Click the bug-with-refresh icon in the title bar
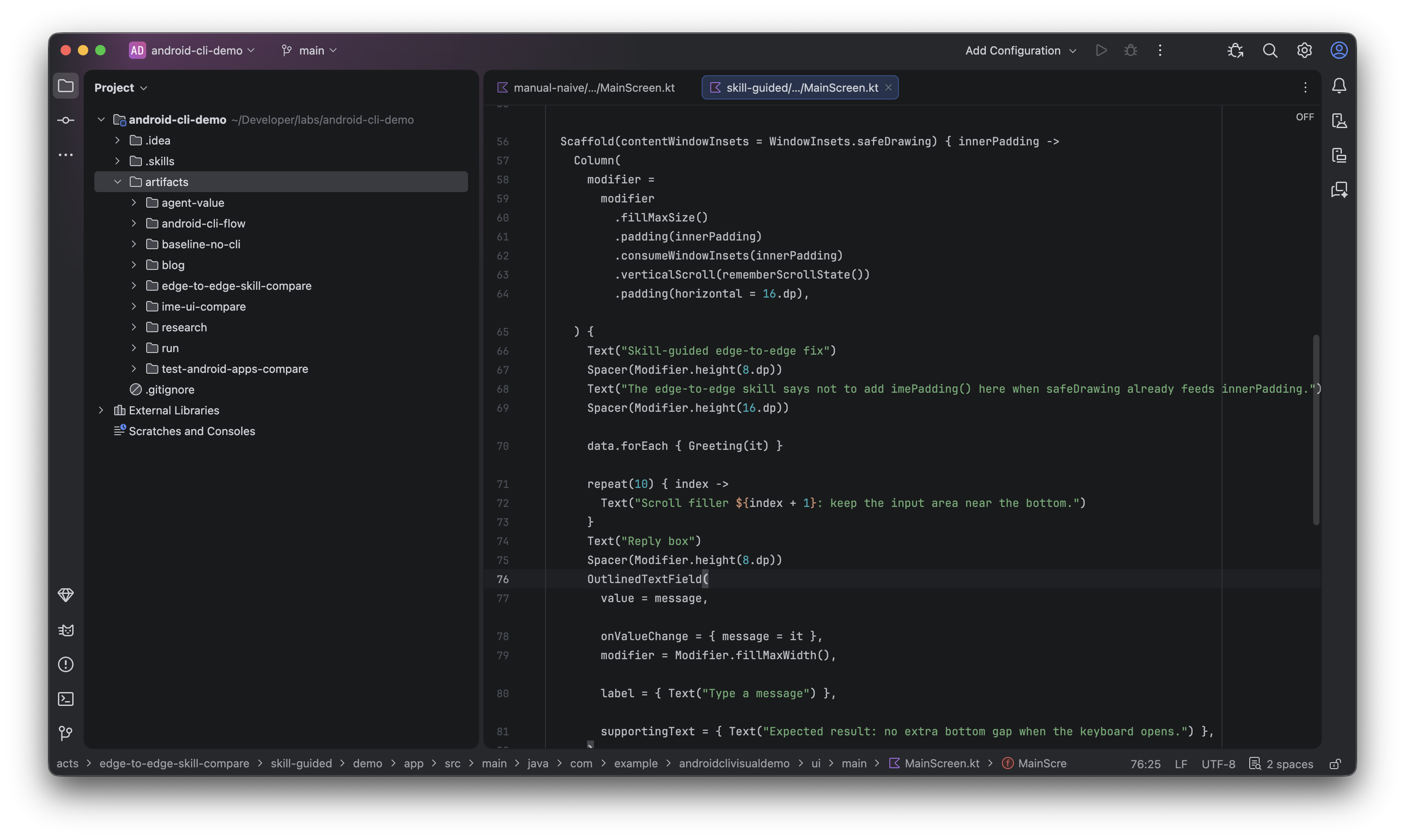The image size is (1405, 840). [1235, 50]
